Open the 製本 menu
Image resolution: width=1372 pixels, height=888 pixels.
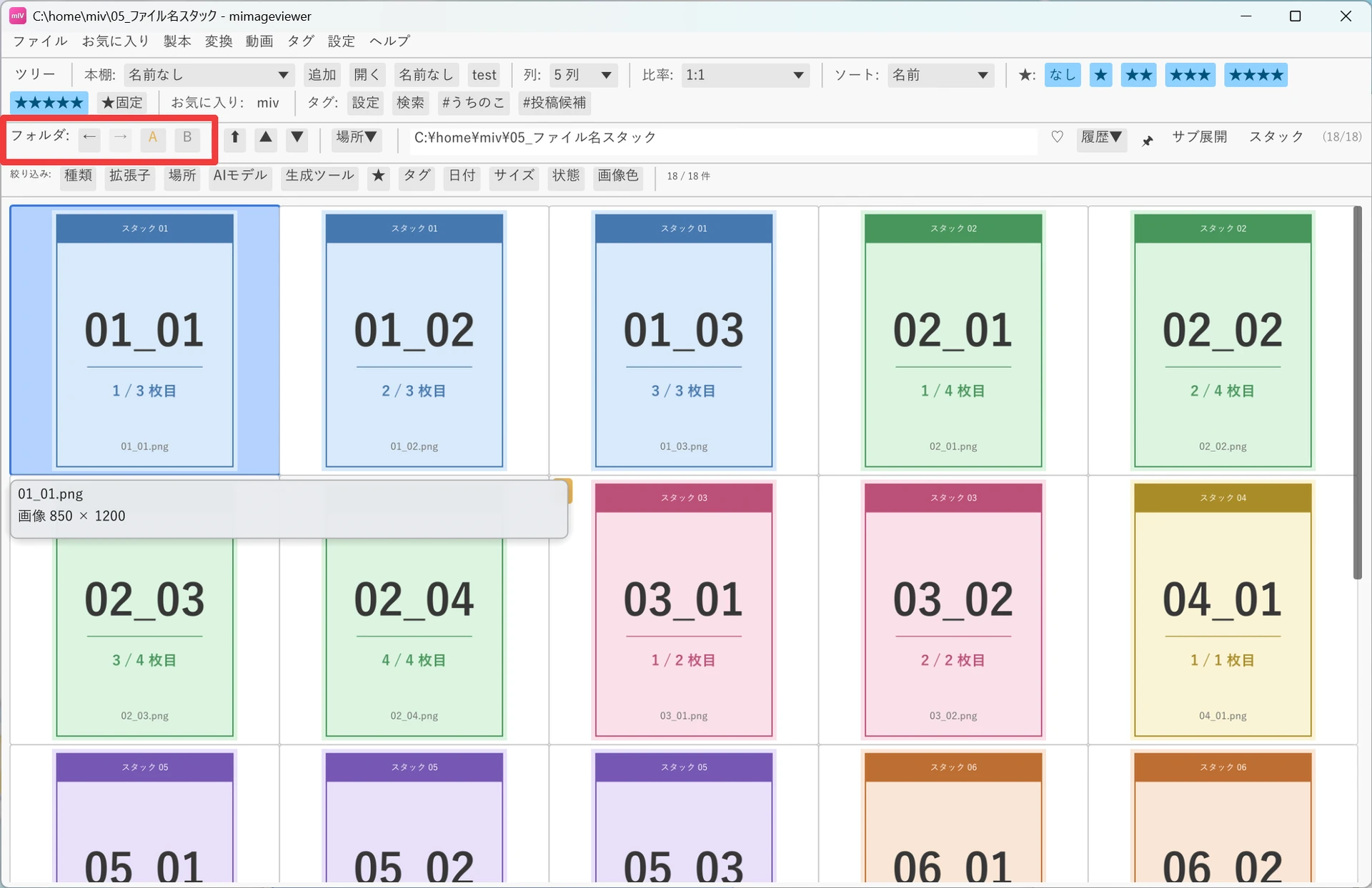click(x=177, y=41)
